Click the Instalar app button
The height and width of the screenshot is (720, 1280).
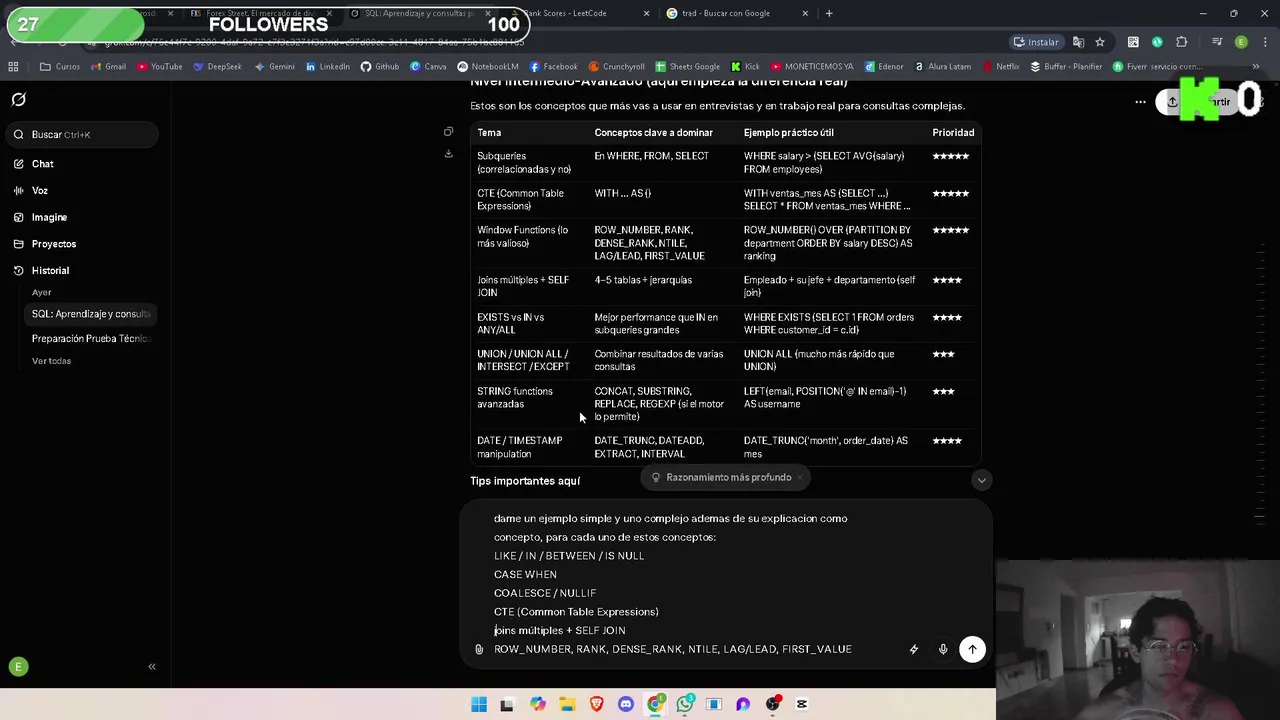(x=1036, y=42)
